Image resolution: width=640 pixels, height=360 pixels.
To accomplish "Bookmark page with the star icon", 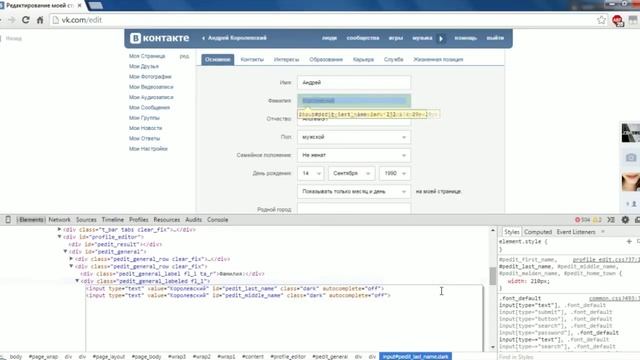I will pos(601,20).
